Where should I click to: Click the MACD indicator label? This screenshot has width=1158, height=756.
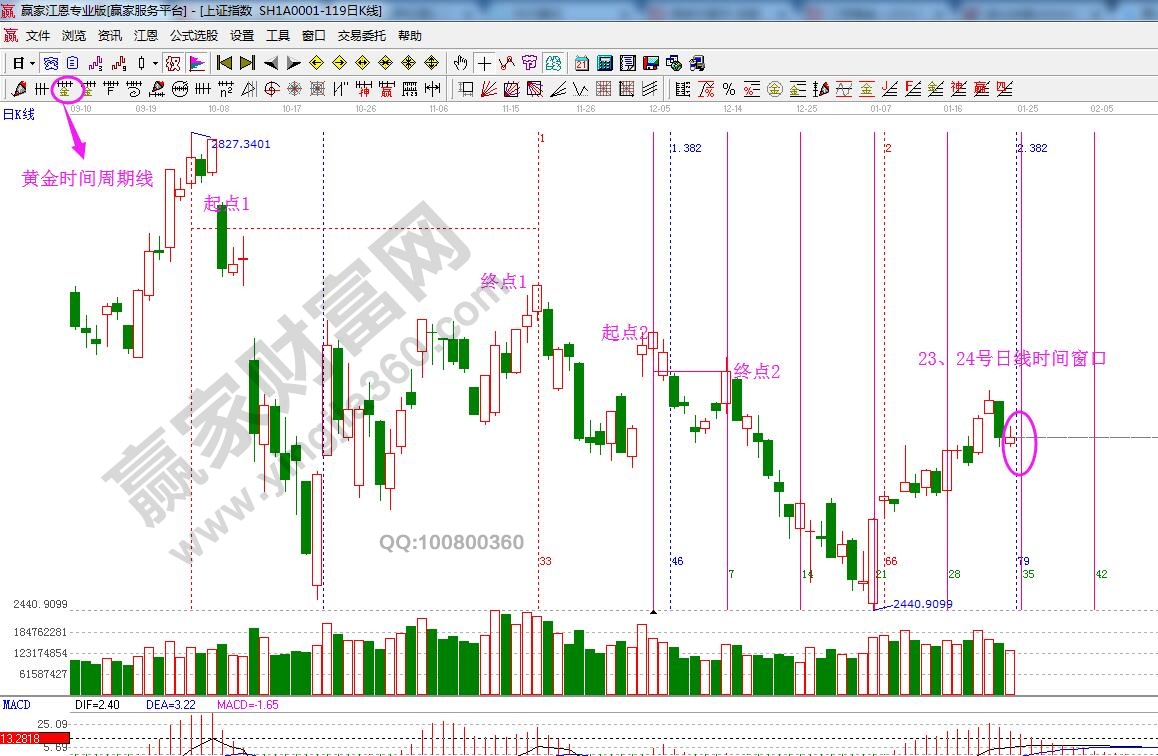coord(17,705)
